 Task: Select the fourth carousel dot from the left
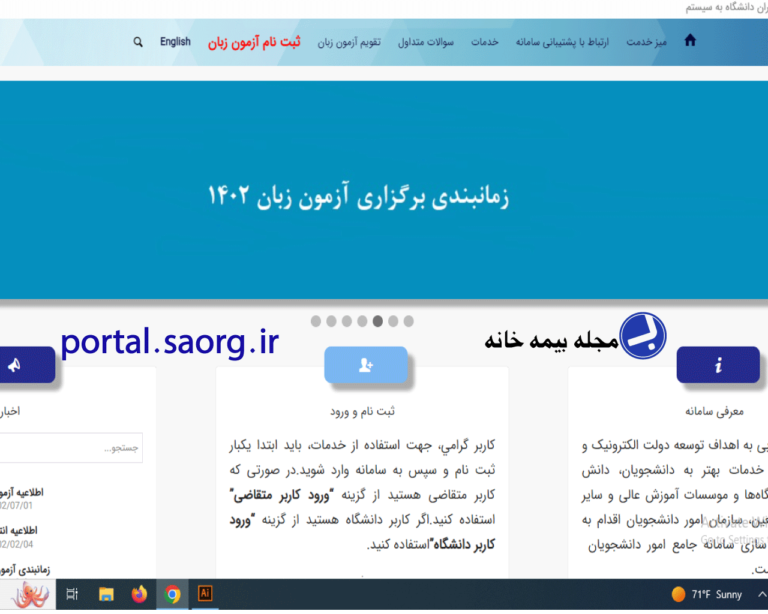[x=362, y=321]
